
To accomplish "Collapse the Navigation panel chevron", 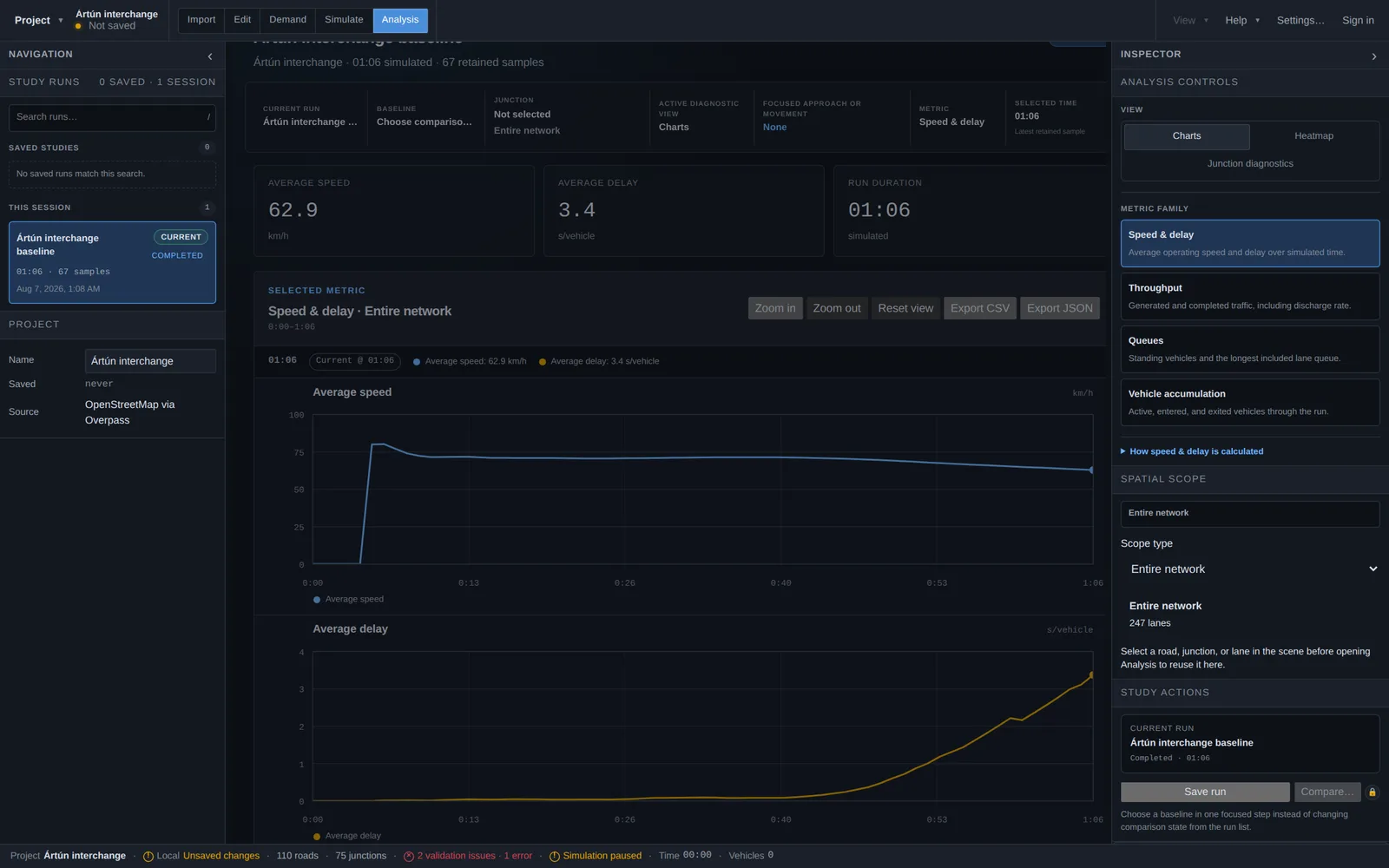I will (210, 56).
